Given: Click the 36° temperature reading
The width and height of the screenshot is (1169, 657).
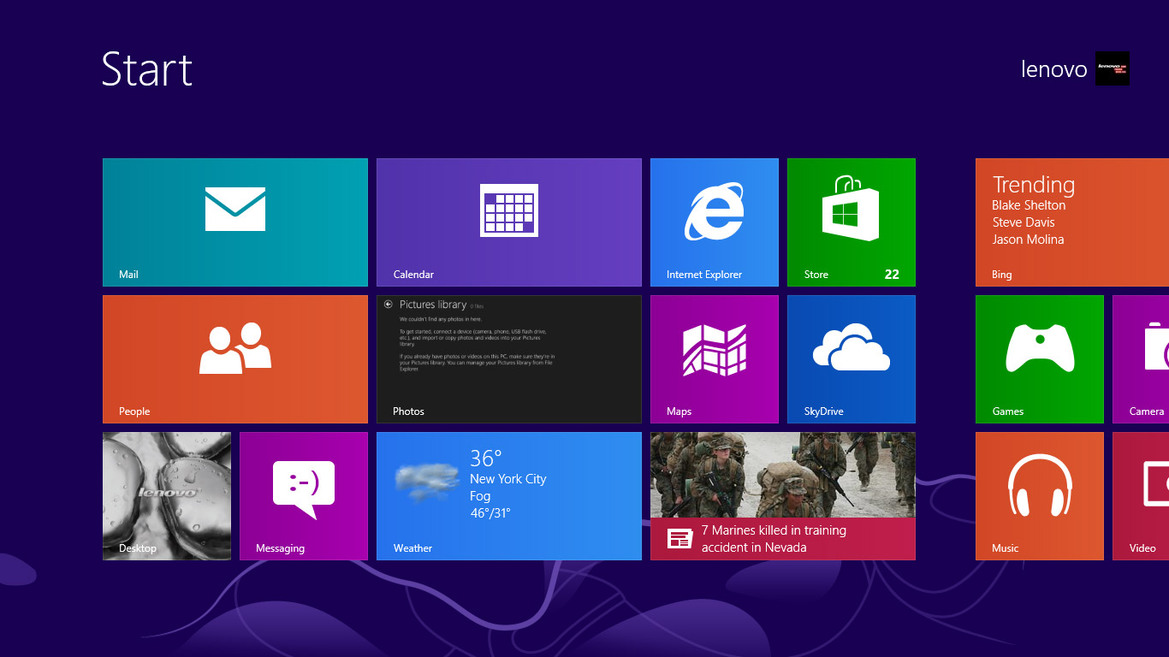Looking at the screenshot, I should [x=485, y=458].
